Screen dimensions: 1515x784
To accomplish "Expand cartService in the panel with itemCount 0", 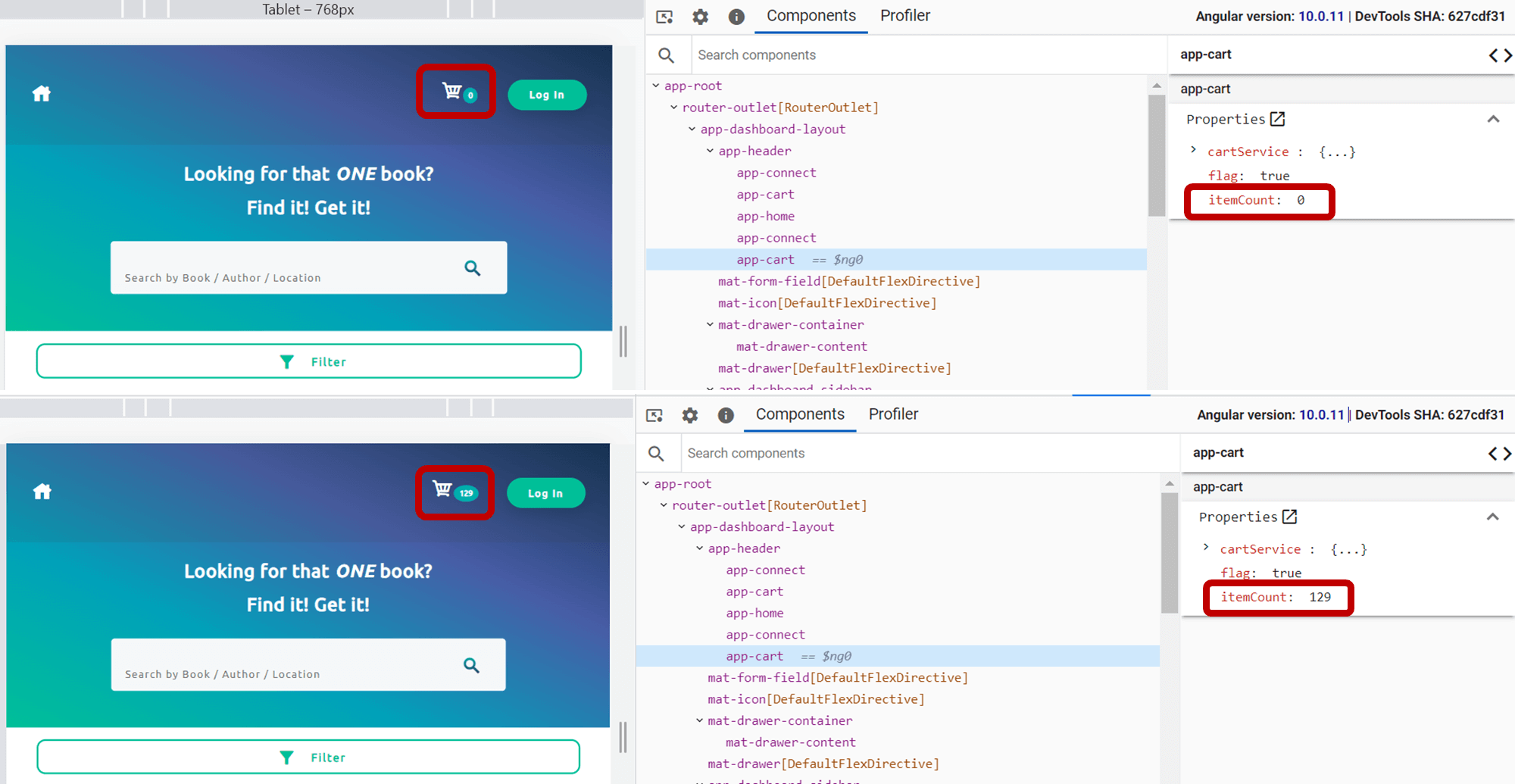I will (1193, 150).
